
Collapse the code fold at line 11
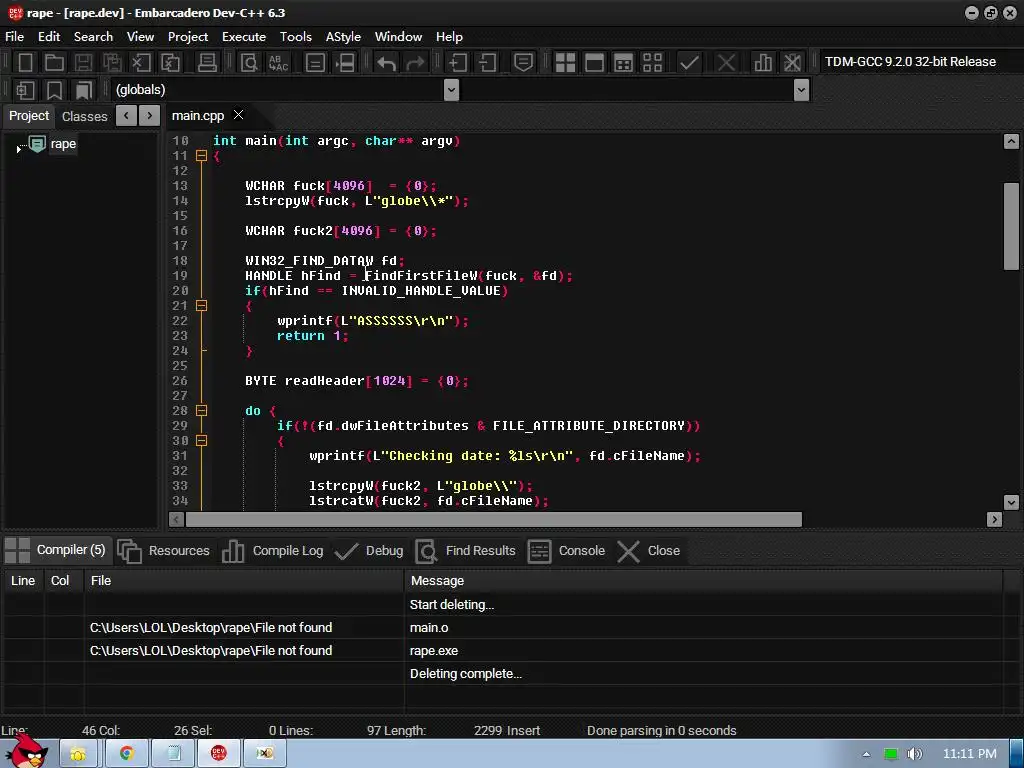point(202,155)
